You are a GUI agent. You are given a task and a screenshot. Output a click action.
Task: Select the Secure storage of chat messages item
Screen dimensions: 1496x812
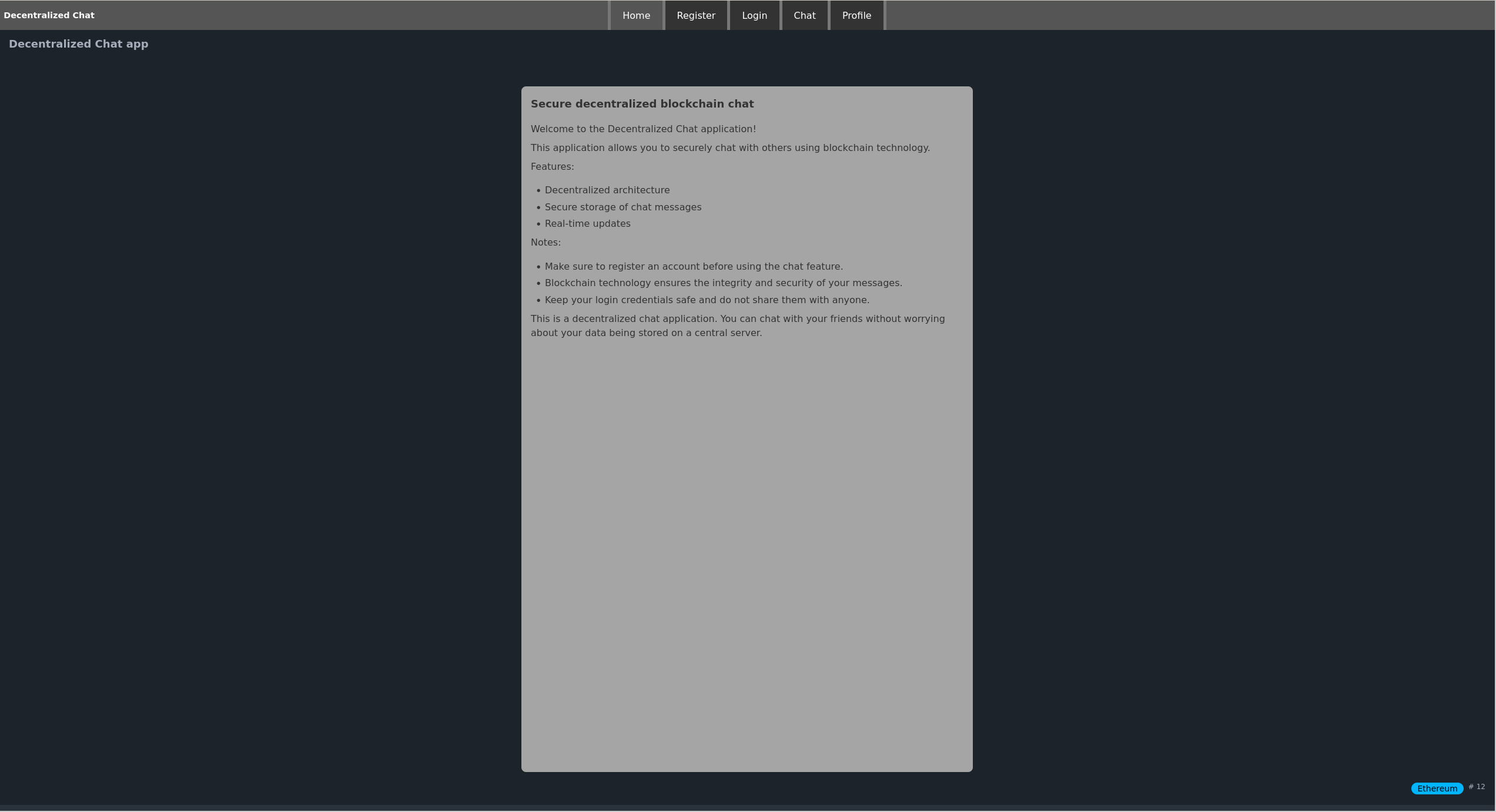pyautogui.click(x=623, y=207)
